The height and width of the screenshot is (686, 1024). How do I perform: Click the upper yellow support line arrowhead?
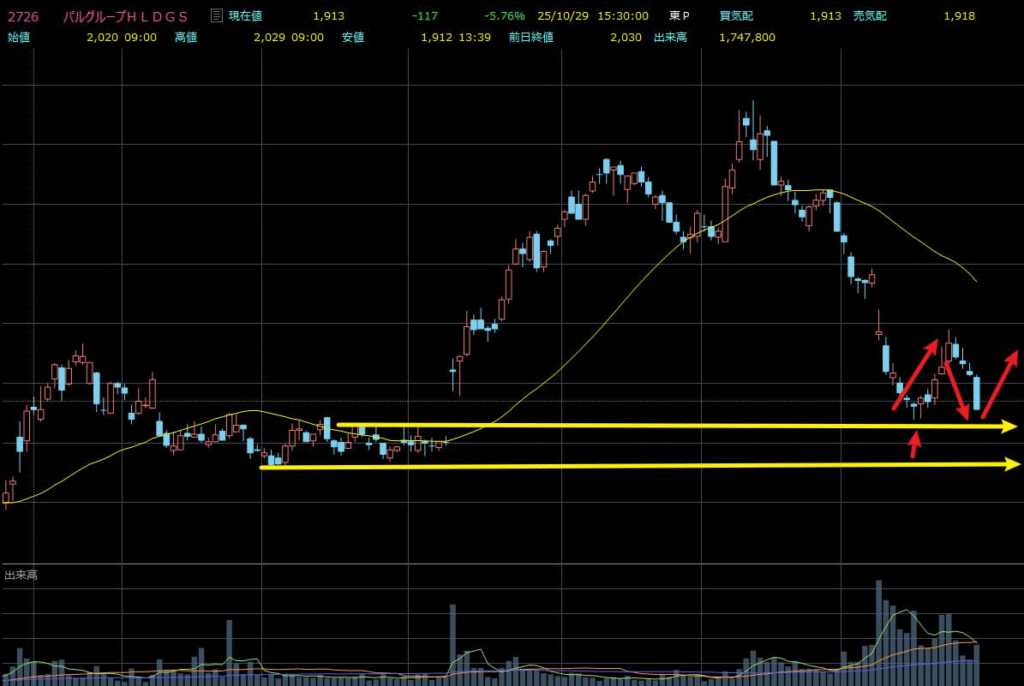(x=1009, y=427)
